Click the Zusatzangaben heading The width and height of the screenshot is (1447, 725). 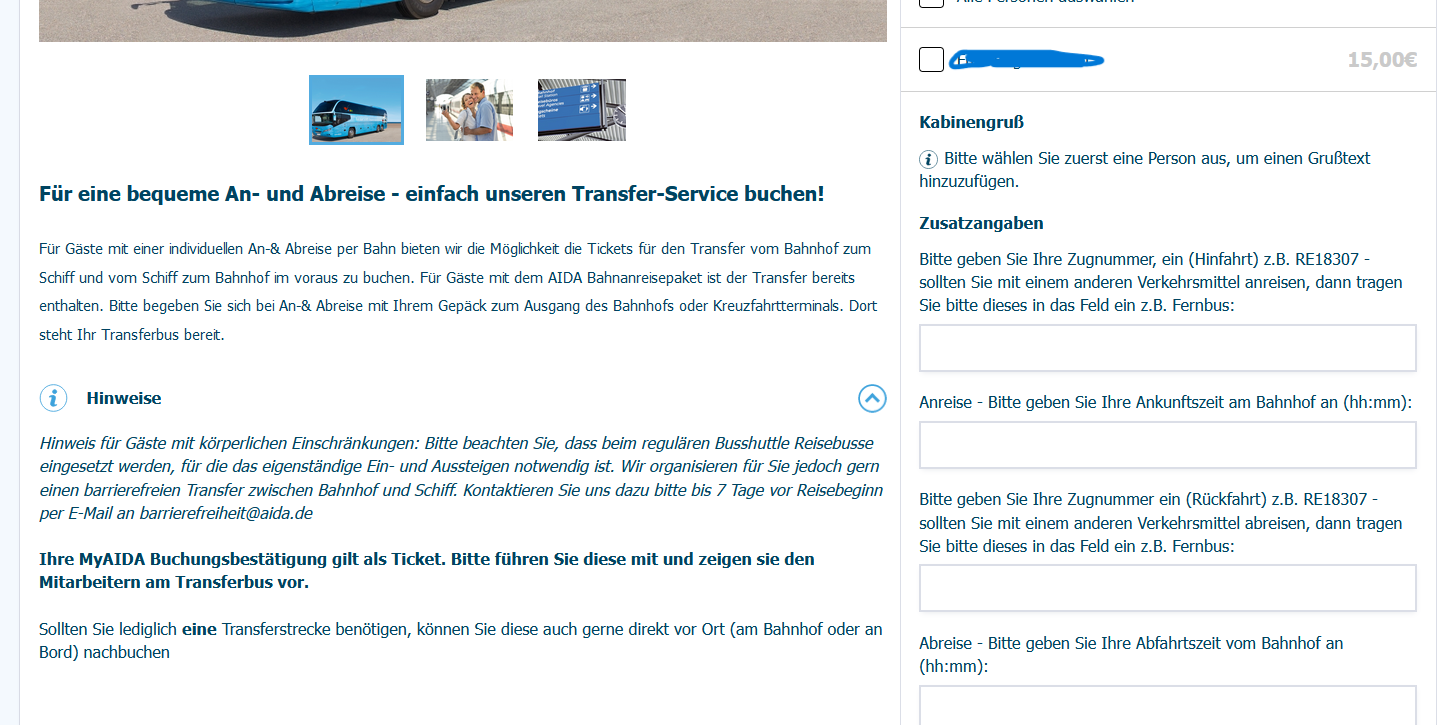coord(981,223)
